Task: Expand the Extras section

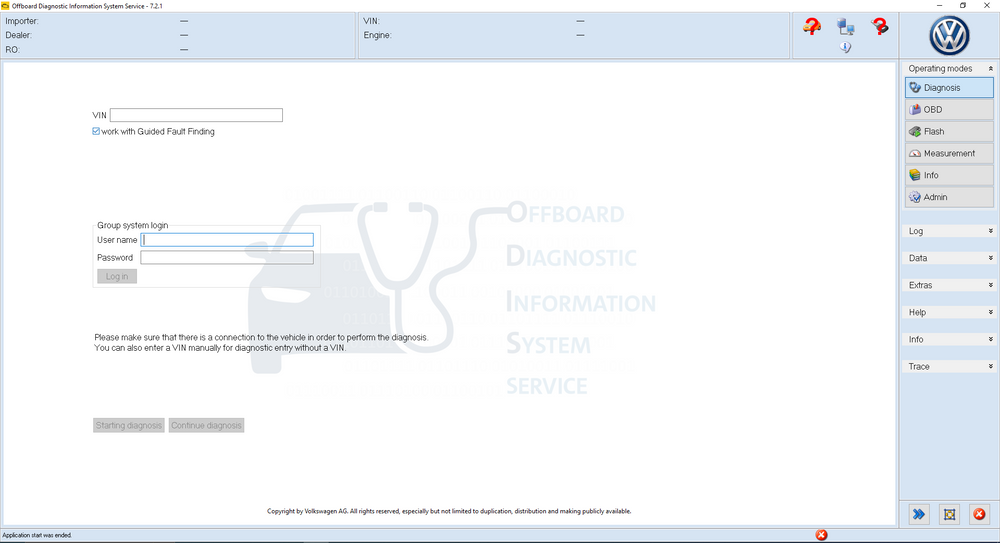Action: coord(949,285)
